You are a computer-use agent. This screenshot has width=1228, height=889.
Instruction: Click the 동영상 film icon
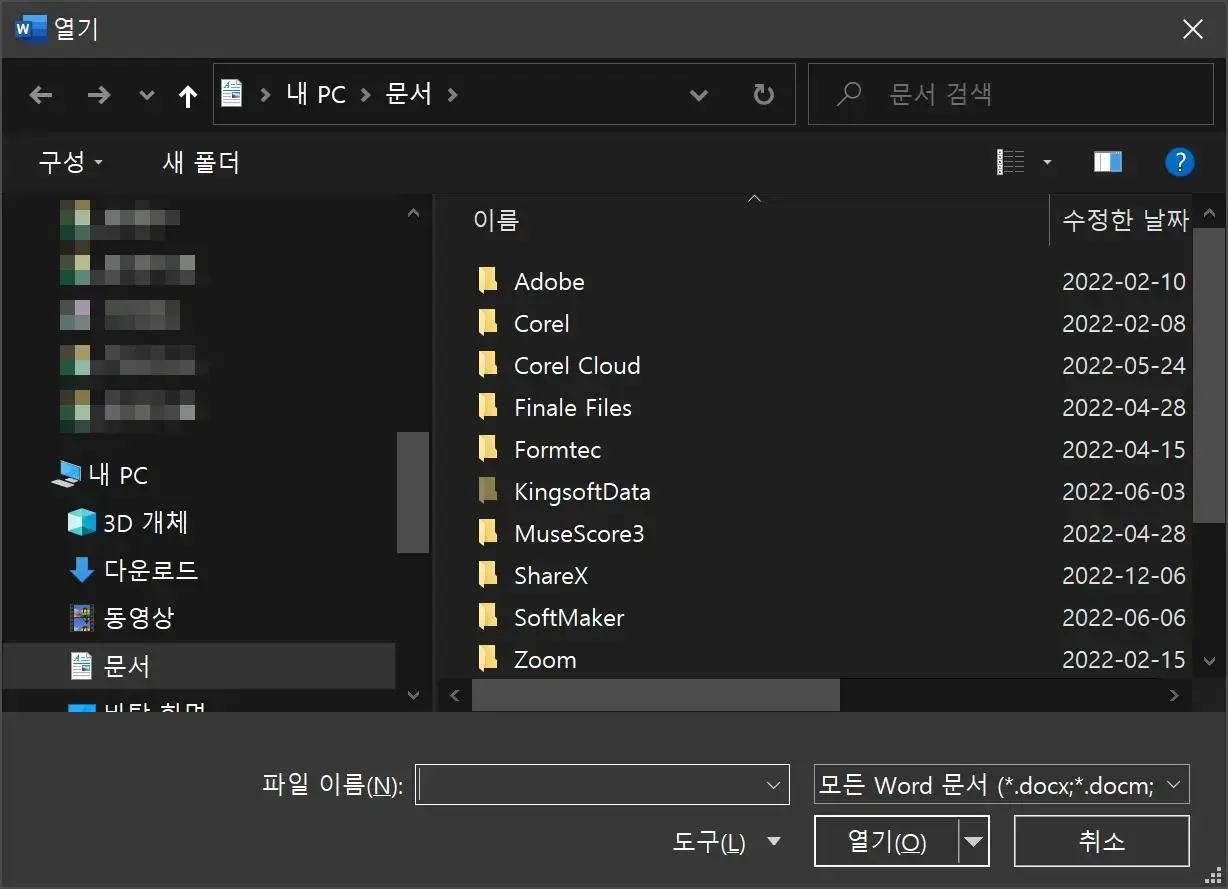(81, 618)
